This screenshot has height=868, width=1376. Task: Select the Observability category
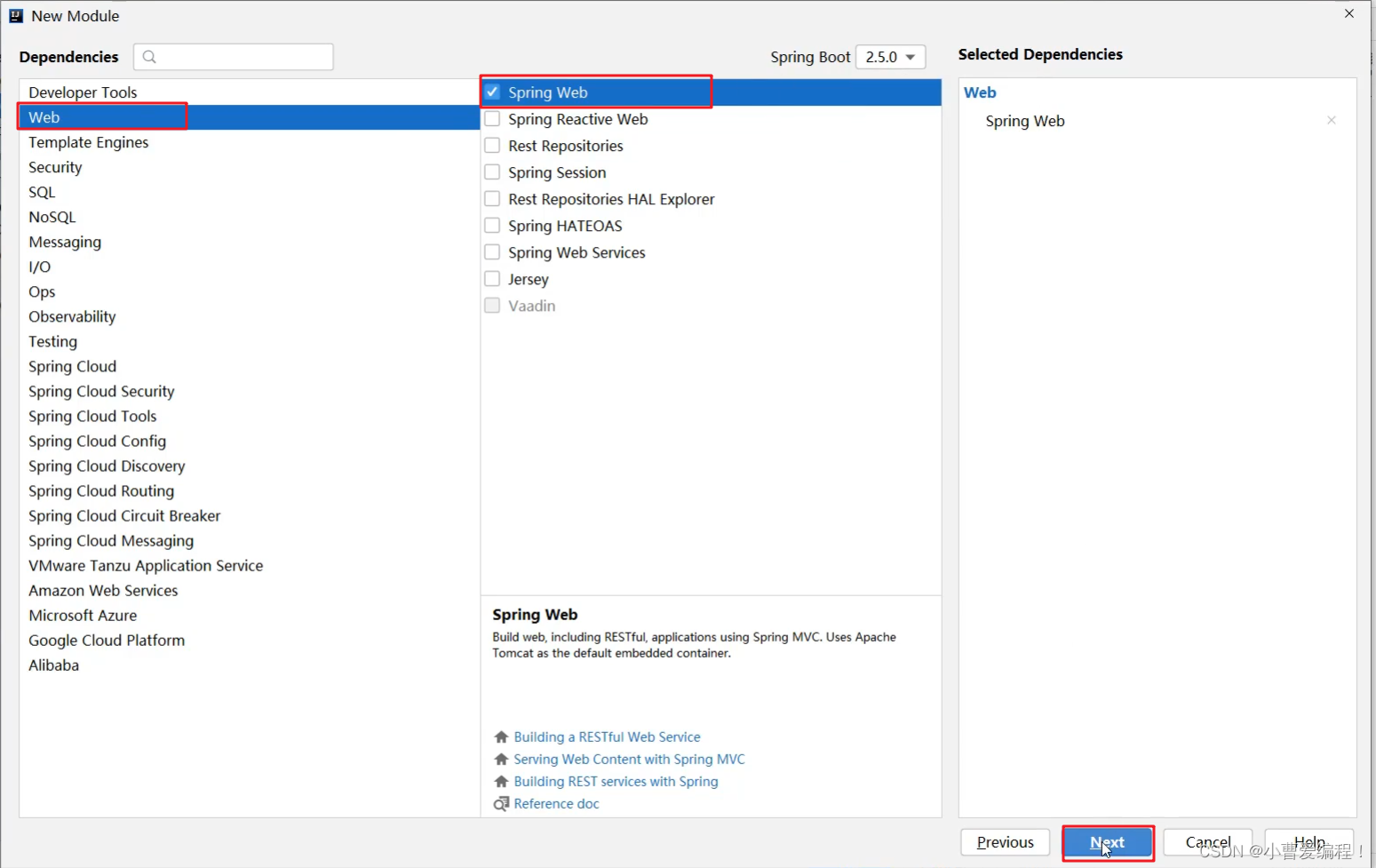(250, 316)
